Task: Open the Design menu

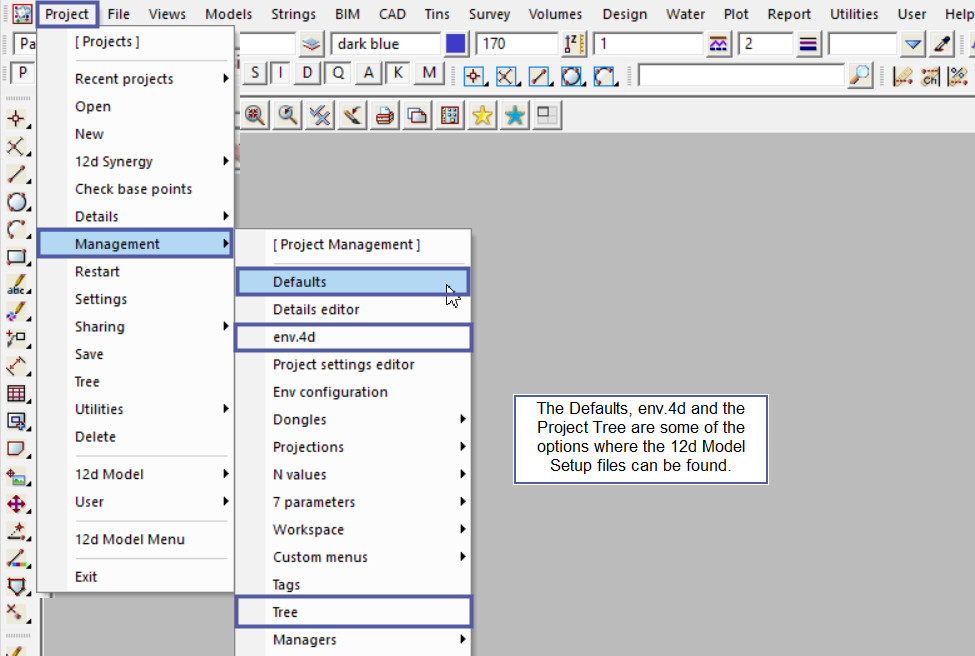Action: click(x=624, y=14)
